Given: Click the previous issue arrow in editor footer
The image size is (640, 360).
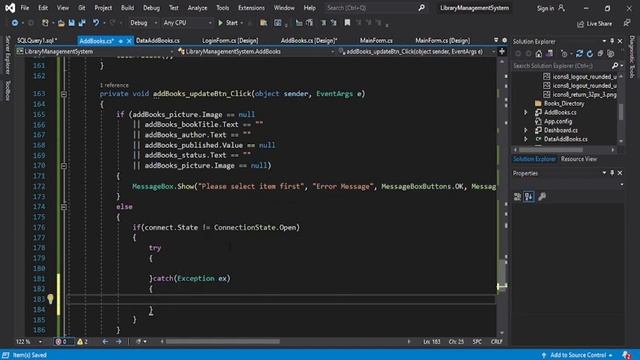Looking at the screenshot, I should (105, 342).
